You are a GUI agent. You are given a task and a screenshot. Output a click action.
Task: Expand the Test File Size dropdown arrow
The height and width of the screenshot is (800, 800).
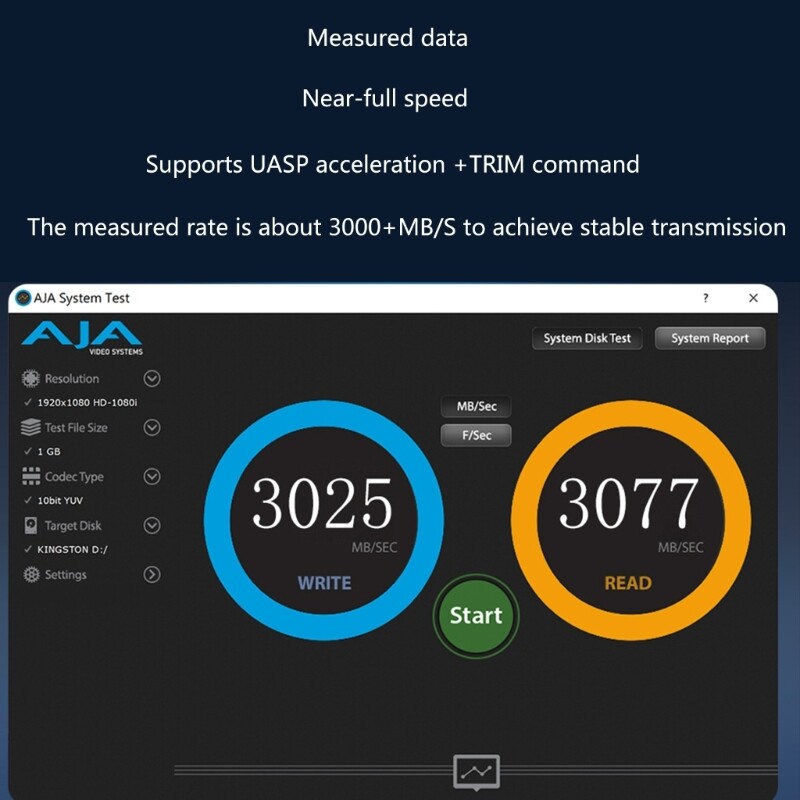(152, 428)
